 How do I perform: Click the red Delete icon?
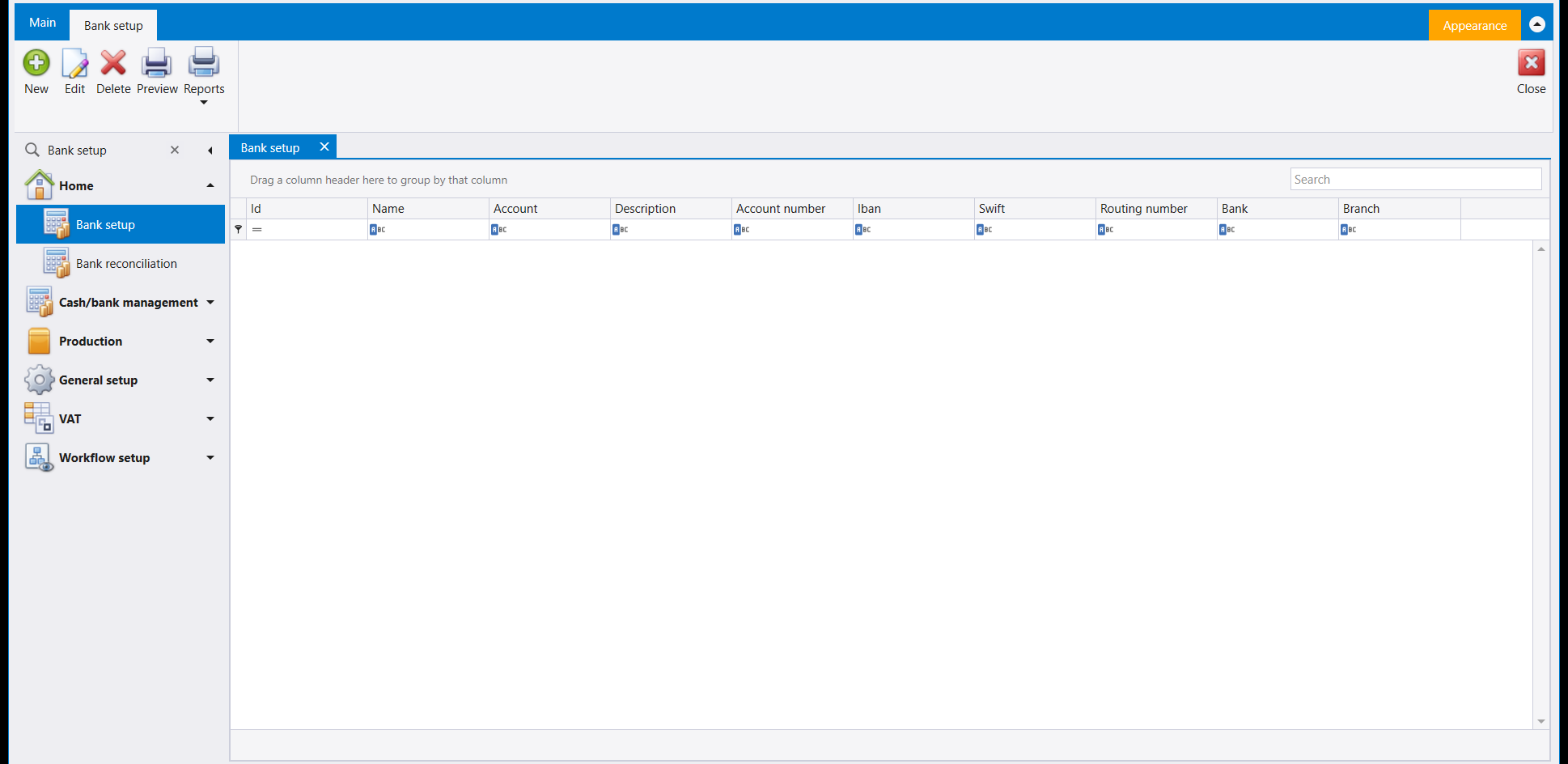[113, 63]
